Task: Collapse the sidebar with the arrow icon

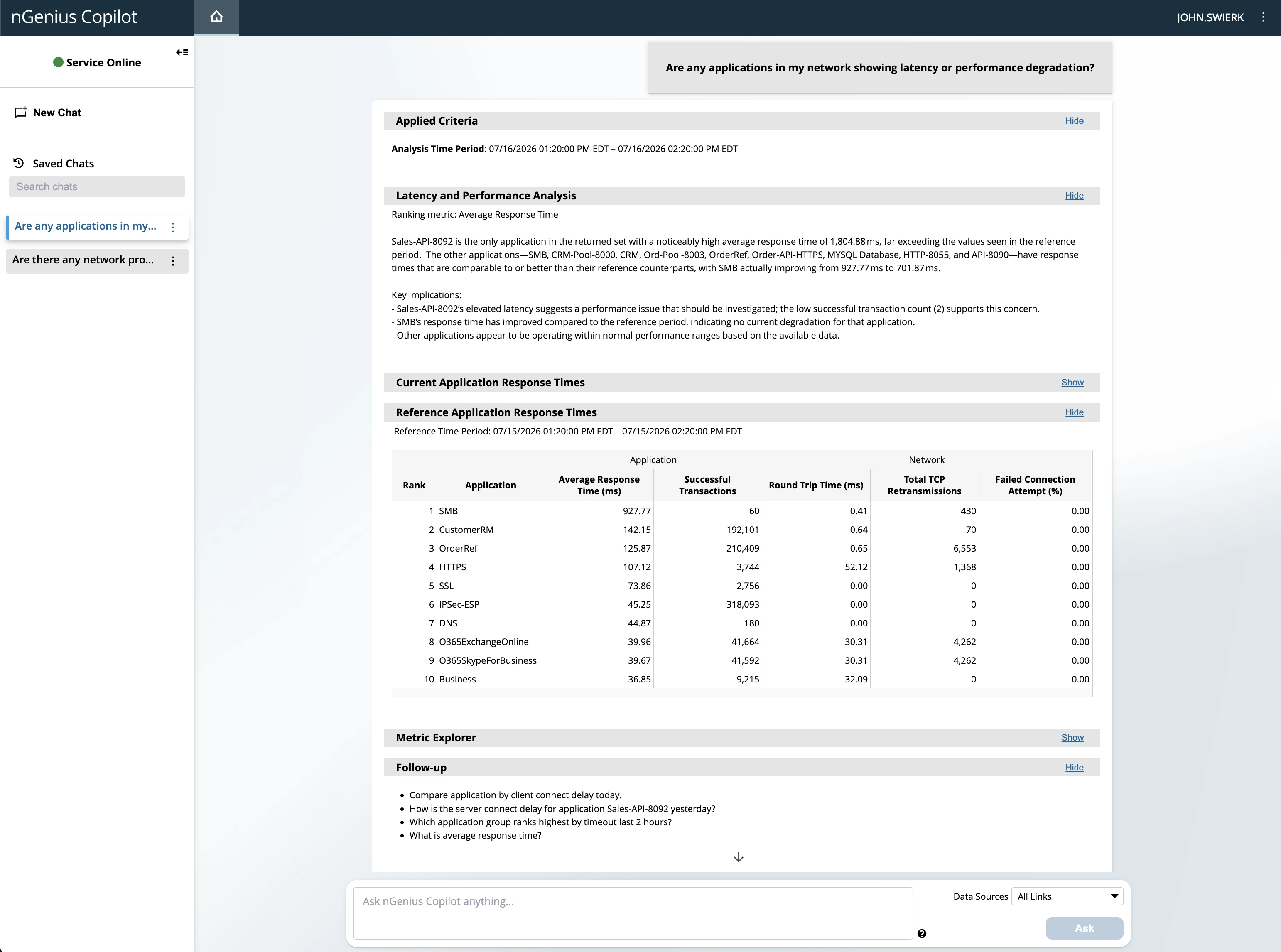Action: tap(182, 52)
